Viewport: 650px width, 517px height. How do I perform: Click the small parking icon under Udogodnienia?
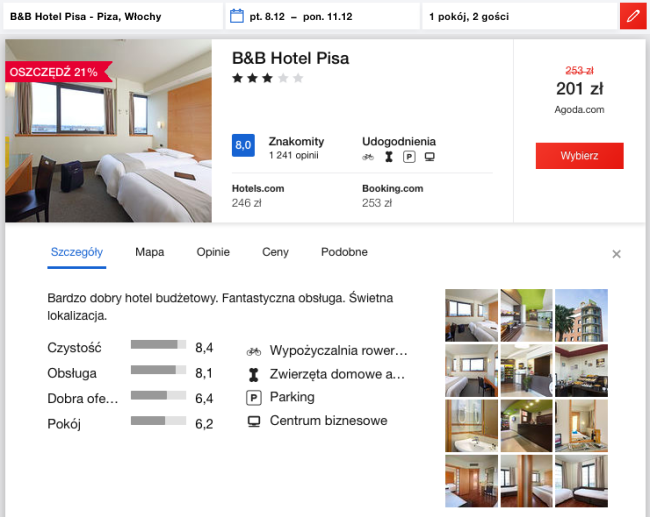(408, 157)
